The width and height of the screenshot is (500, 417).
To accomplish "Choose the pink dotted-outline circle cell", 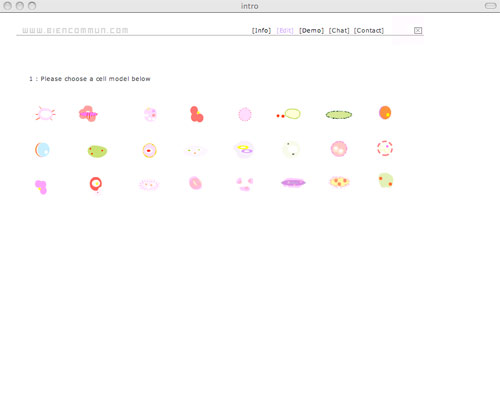I will (245, 114).
